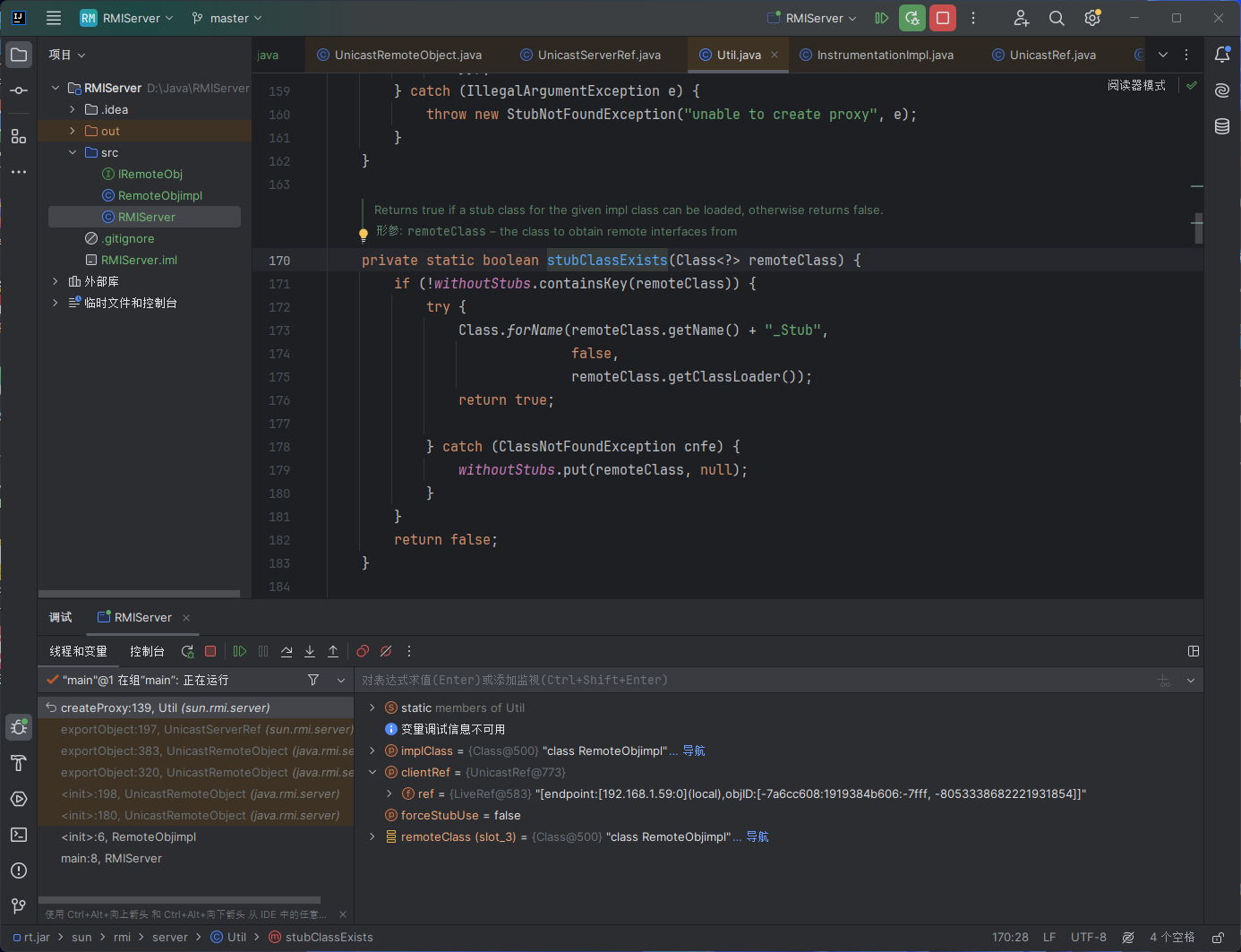Viewport: 1241px width, 952px height.
Task: Open the Notifications bell icon
Action: click(1222, 55)
